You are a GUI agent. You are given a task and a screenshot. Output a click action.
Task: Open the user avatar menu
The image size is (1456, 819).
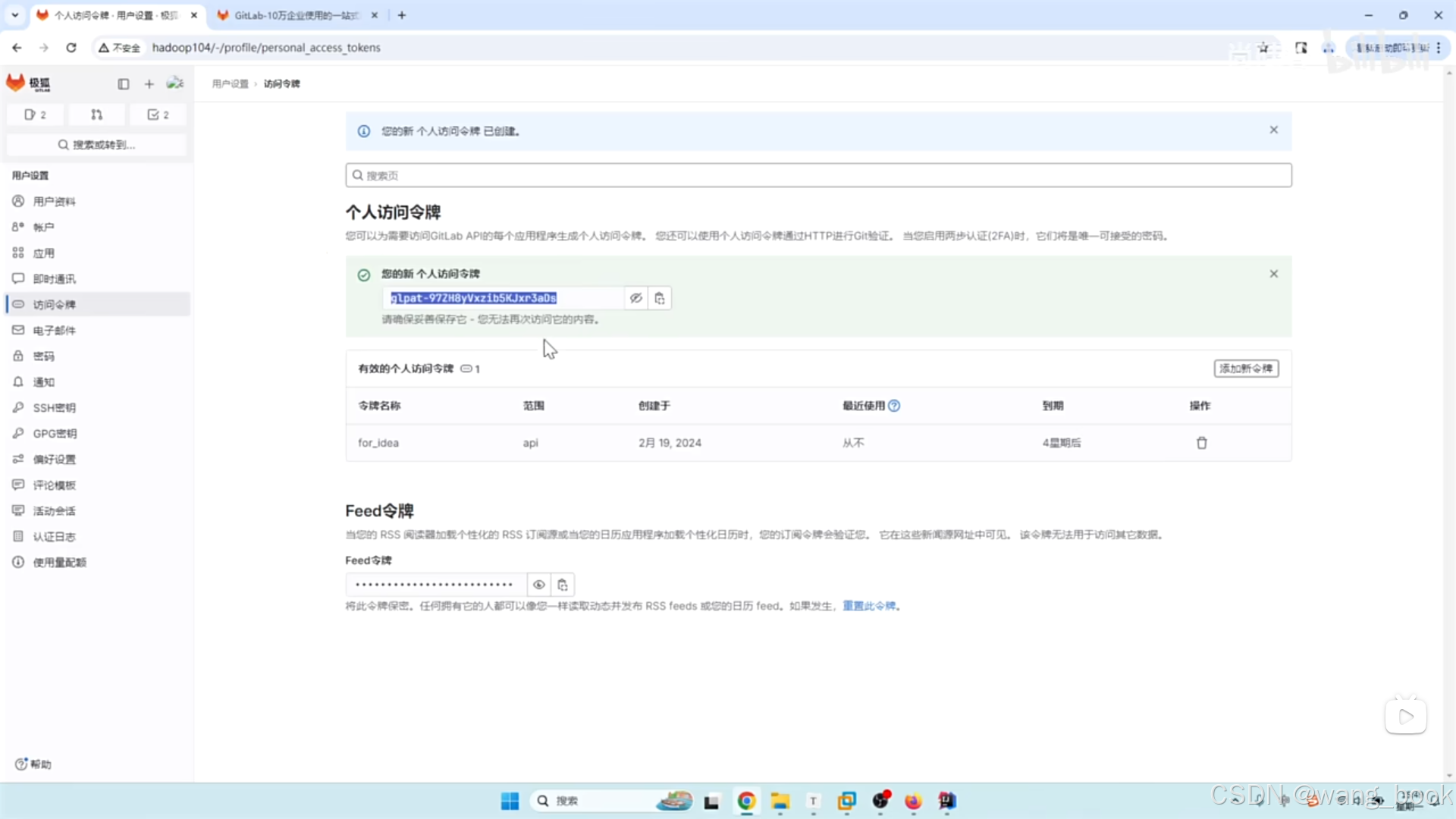175,83
